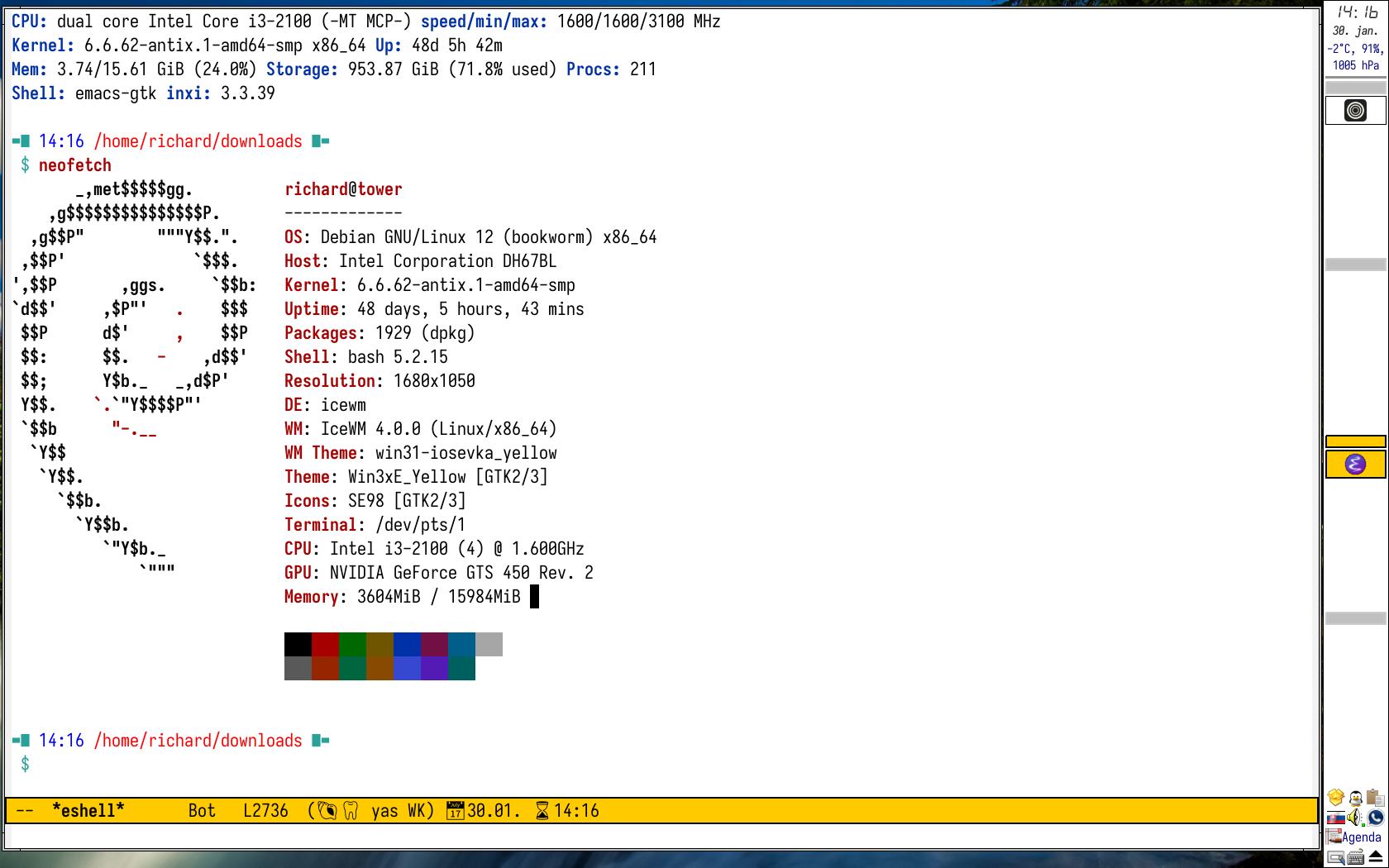Click the yas minor mode indicator
The height and width of the screenshot is (868, 1389).
(384, 811)
